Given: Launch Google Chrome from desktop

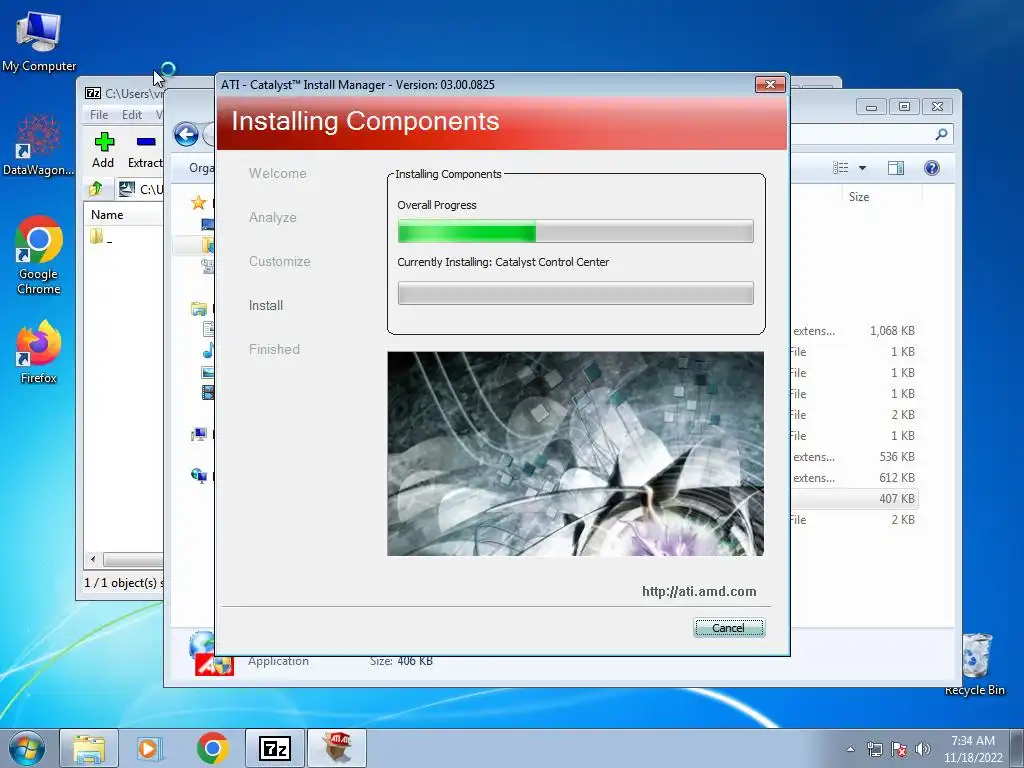Looking at the screenshot, I should coord(39,255).
